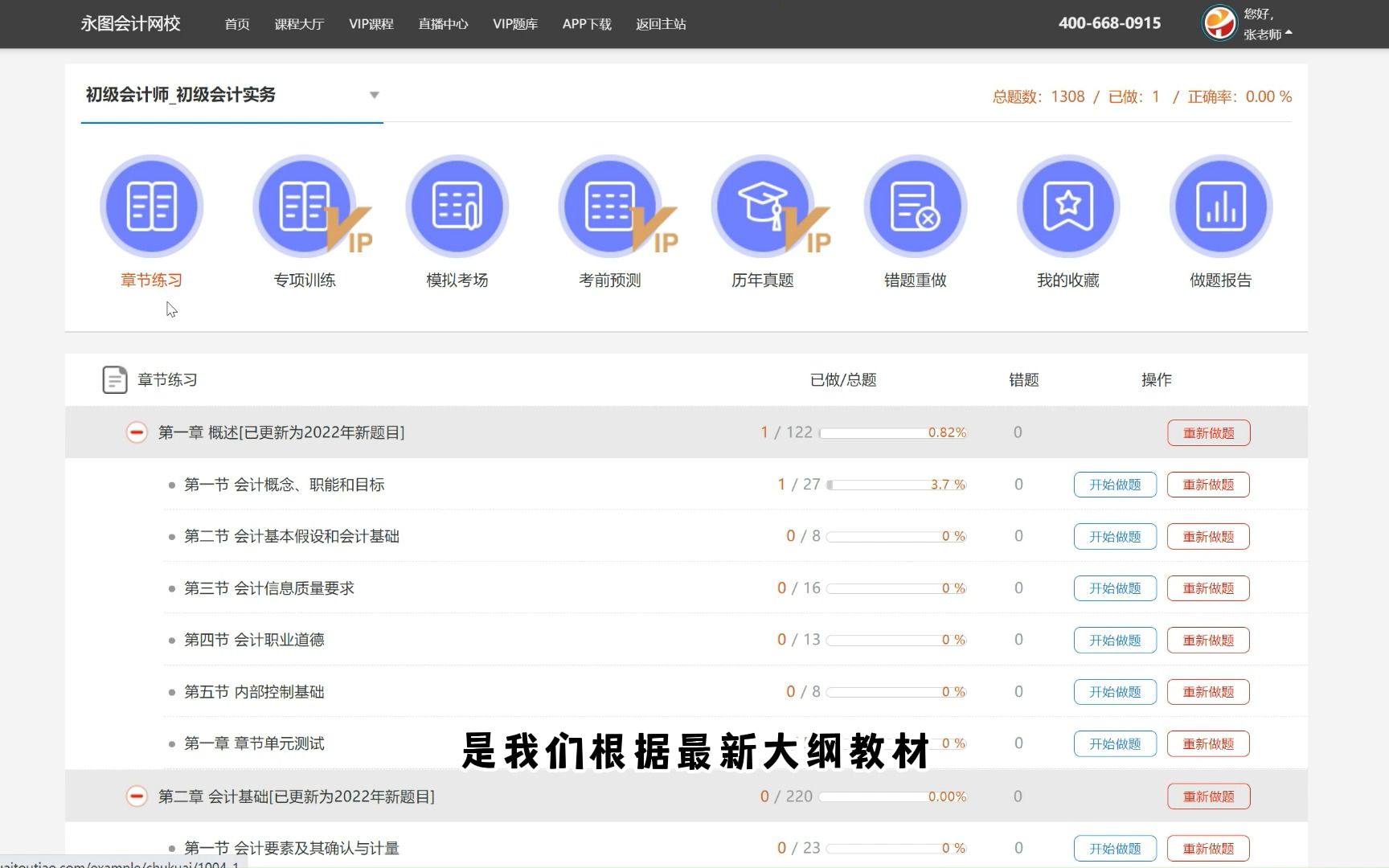Open the 考前预测 VIP prediction icon
The width and height of the screenshot is (1389, 868).
(x=611, y=207)
